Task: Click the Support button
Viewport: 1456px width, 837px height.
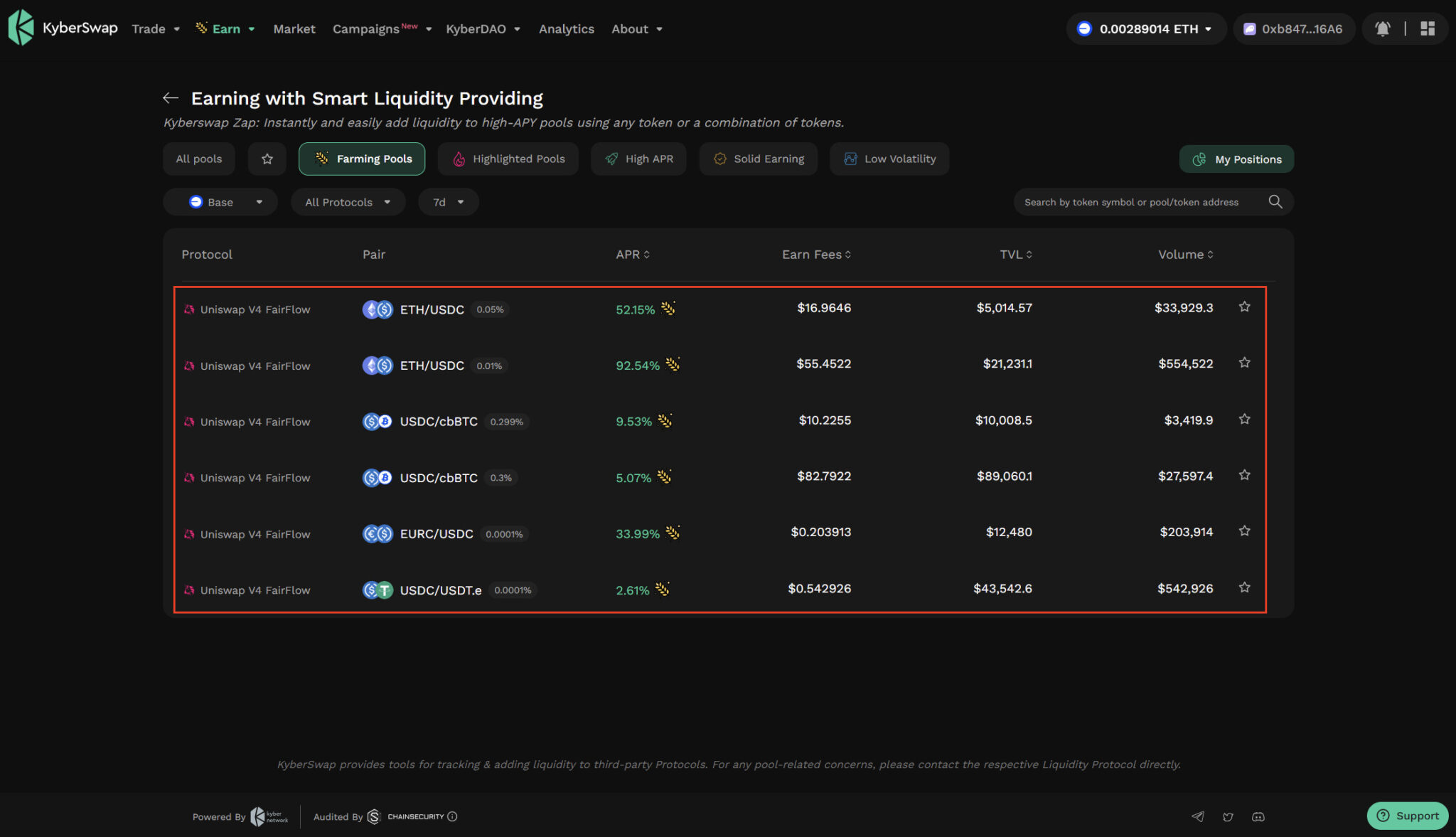Action: click(x=1407, y=816)
